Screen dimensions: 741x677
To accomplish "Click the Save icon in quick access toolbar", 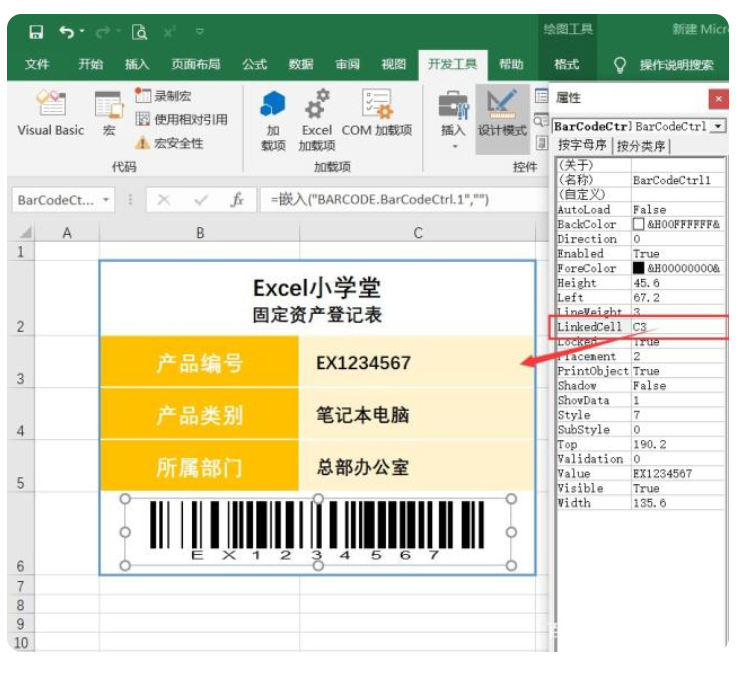I will click(x=36, y=32).
